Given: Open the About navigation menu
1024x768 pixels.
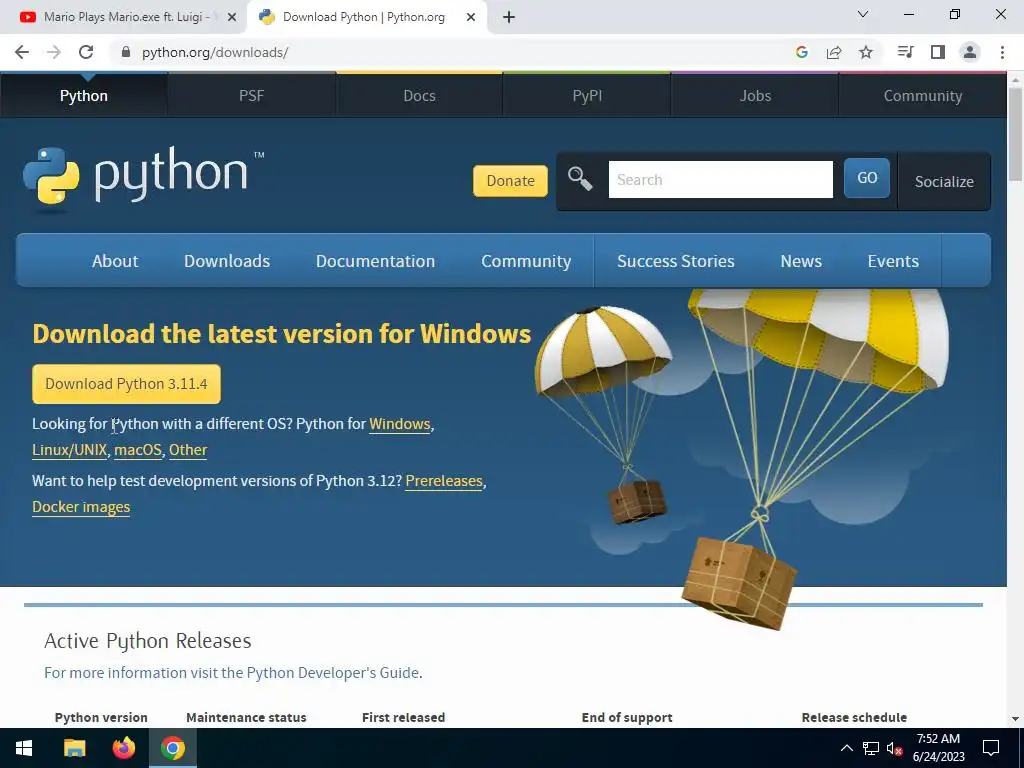Looking at the screenshot, I should [115, 261].
